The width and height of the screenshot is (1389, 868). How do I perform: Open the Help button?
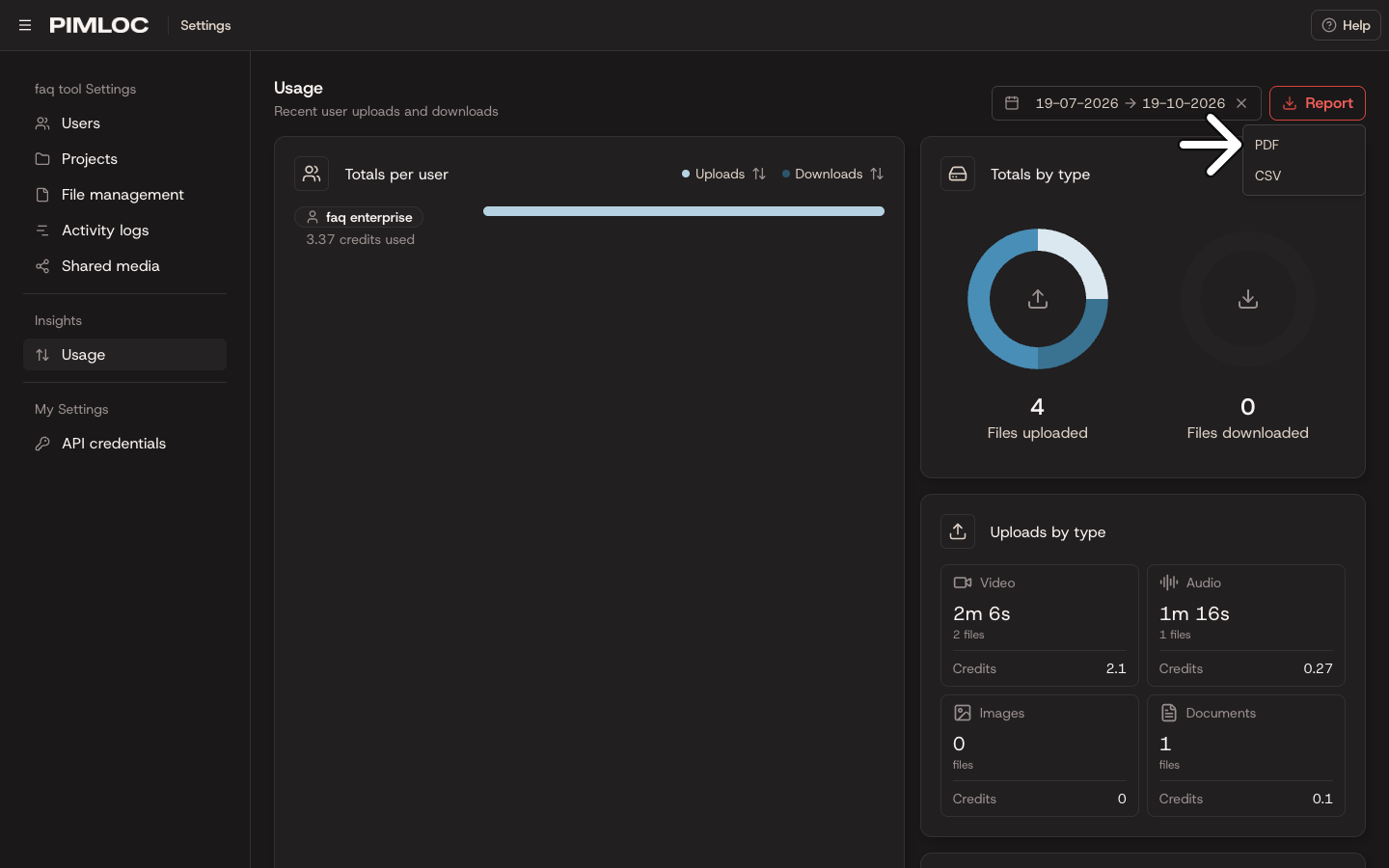click(1346, 25)
